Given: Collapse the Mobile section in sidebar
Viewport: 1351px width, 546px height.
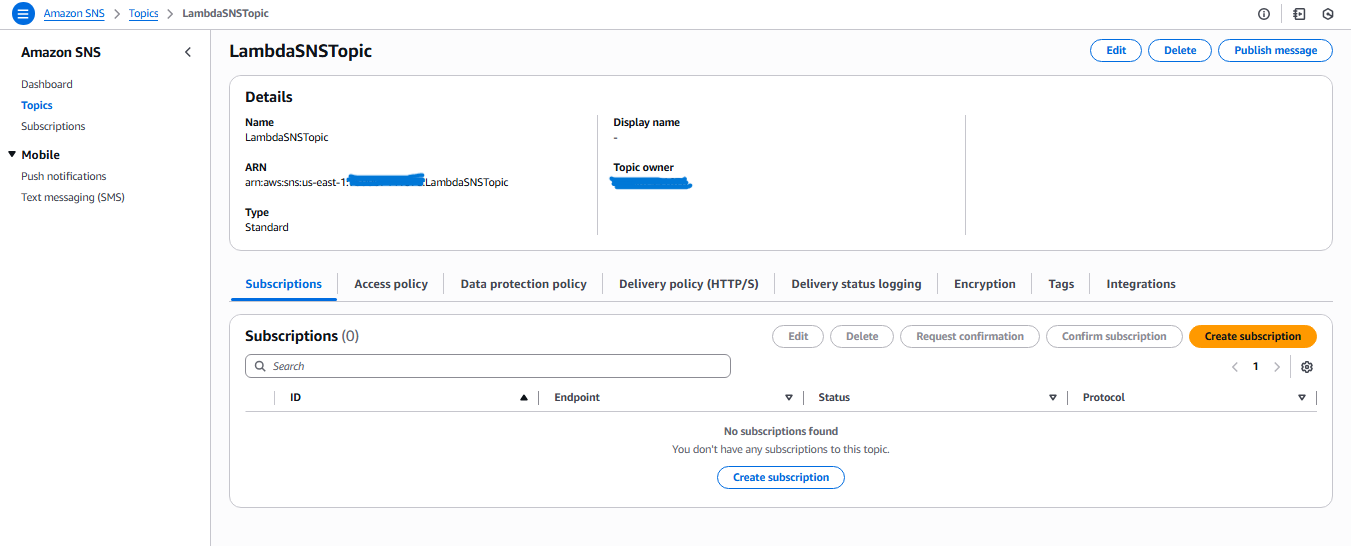Looking at the screenshot, I should 12,155.
